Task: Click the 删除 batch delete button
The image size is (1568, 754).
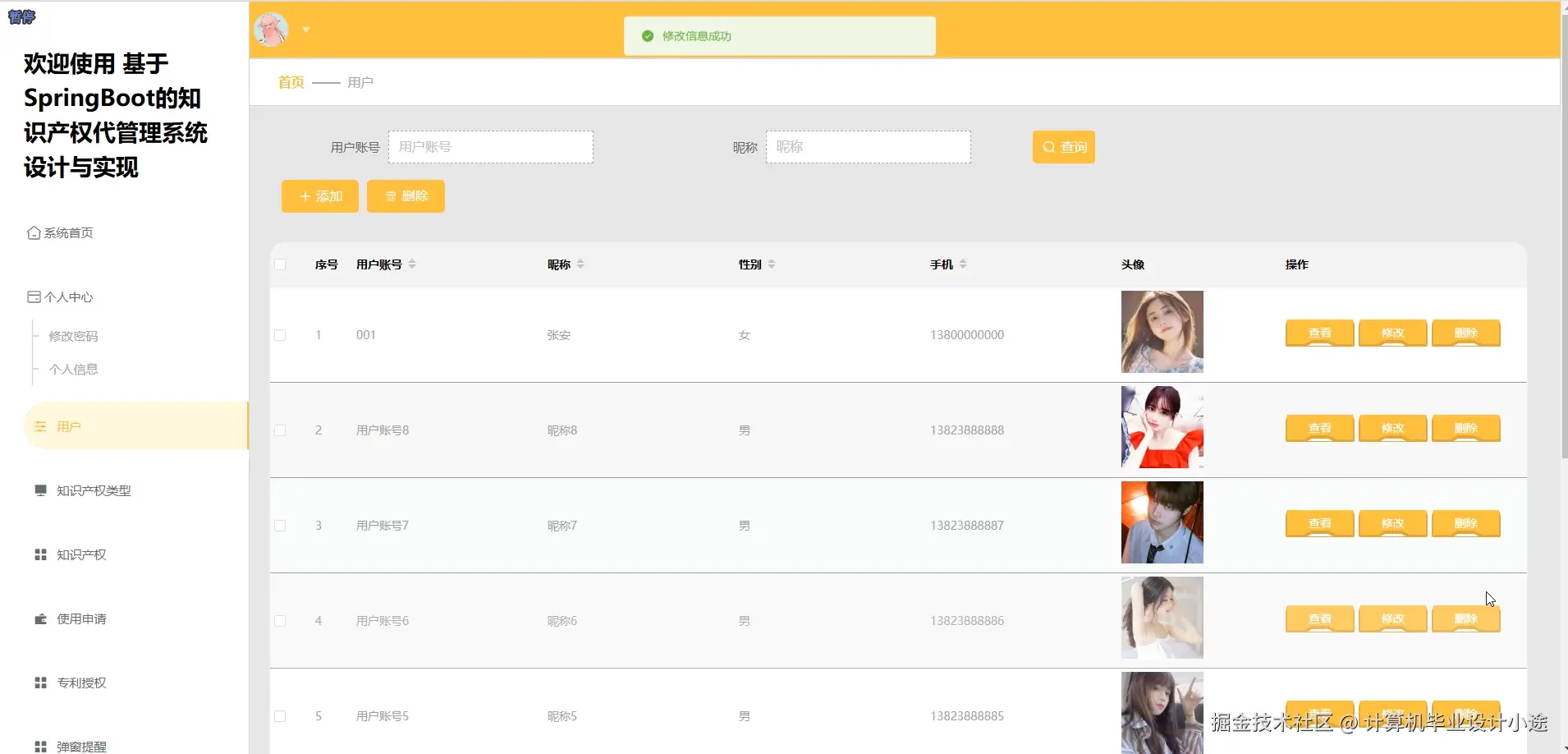Action: coord(406,196)
